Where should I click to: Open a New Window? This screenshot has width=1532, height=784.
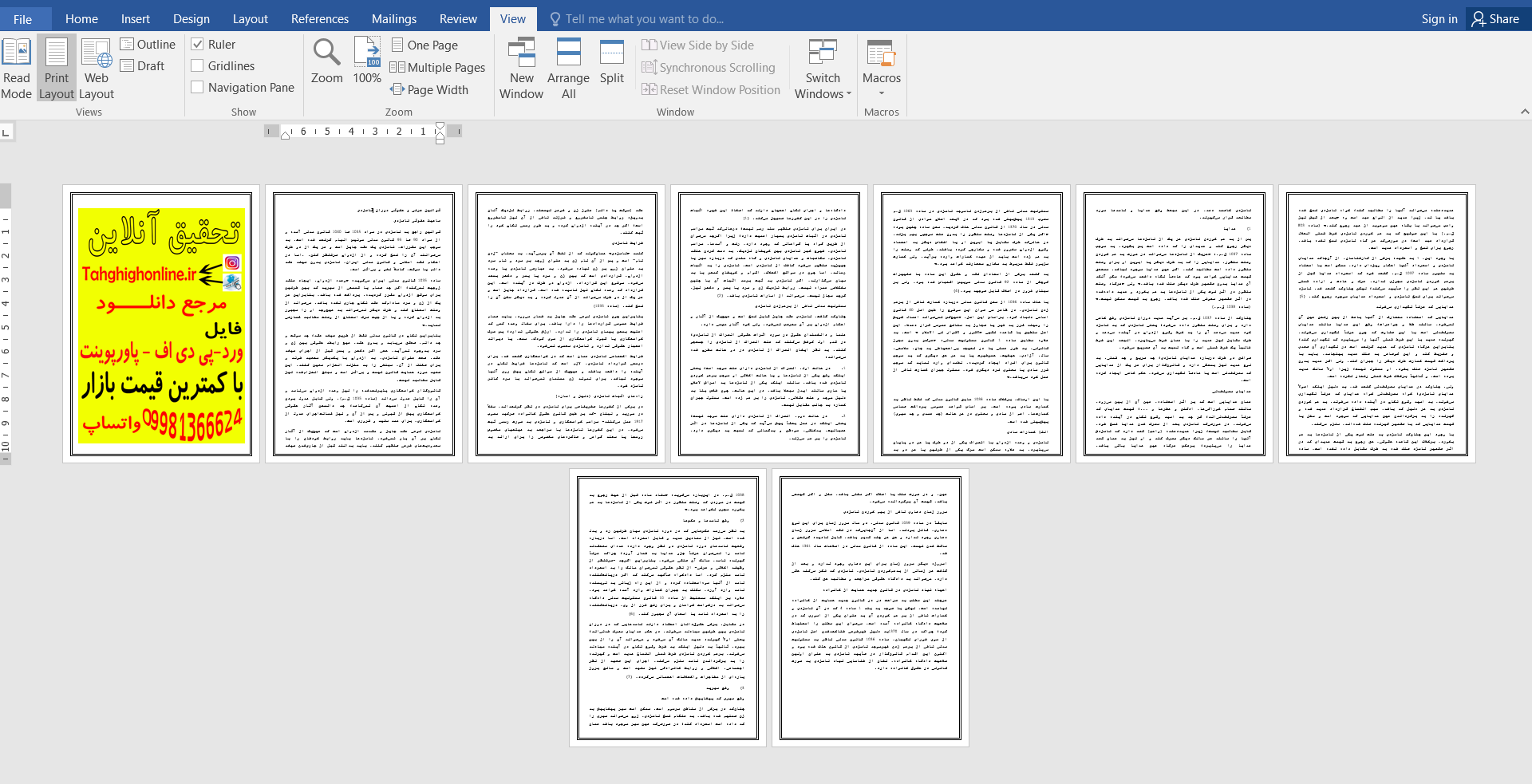click(521, 69)
